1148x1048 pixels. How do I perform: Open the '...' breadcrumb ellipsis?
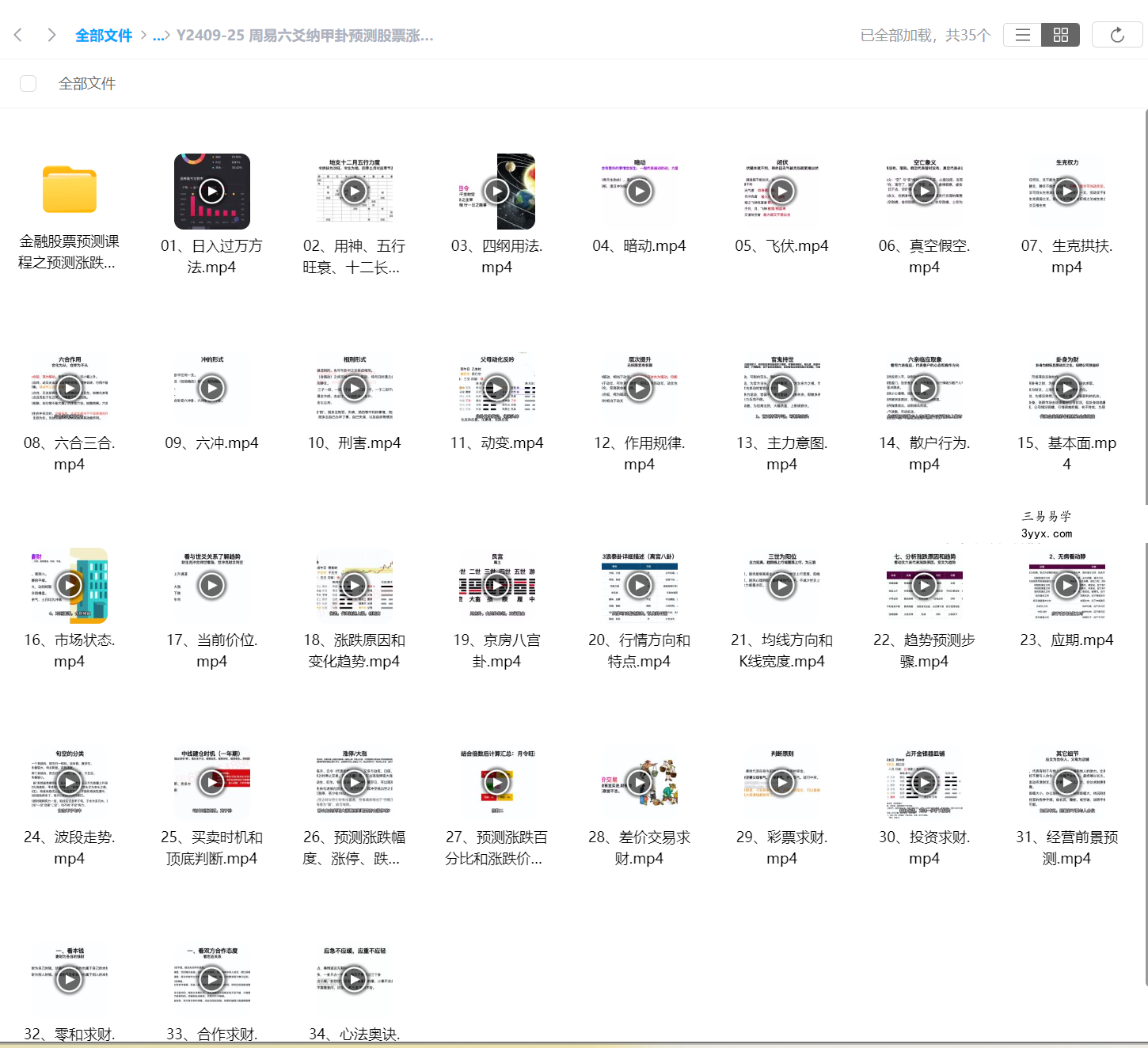(x=159, y=36)
